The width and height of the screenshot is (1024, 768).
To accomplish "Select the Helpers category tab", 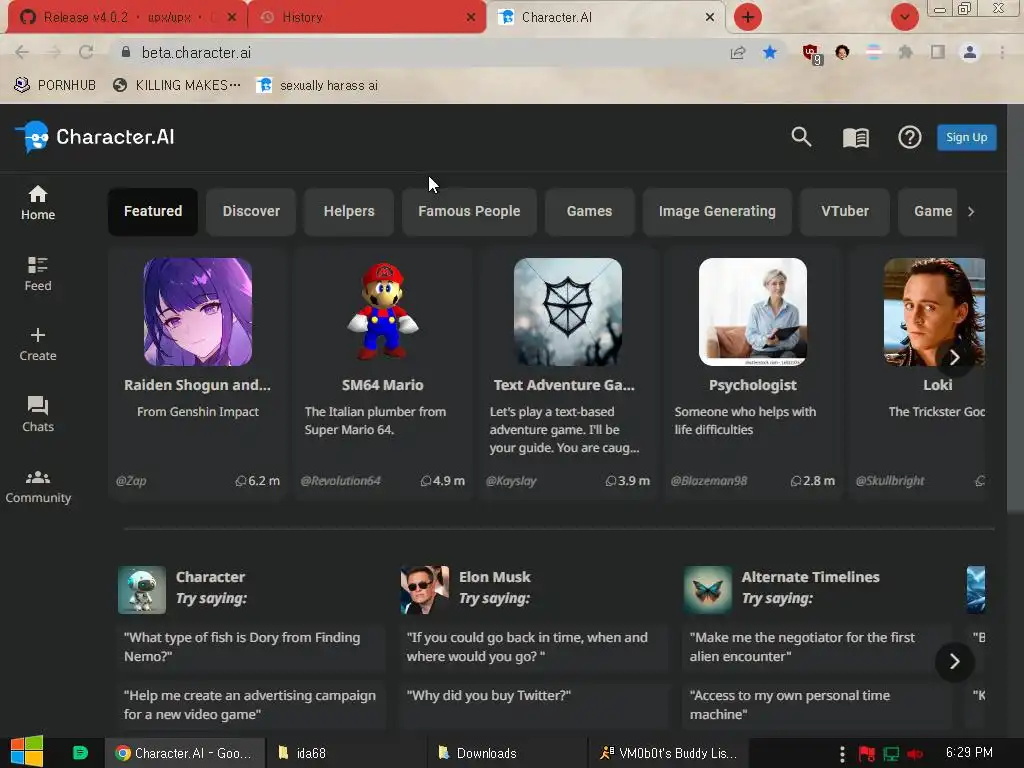I will [349, 212].
